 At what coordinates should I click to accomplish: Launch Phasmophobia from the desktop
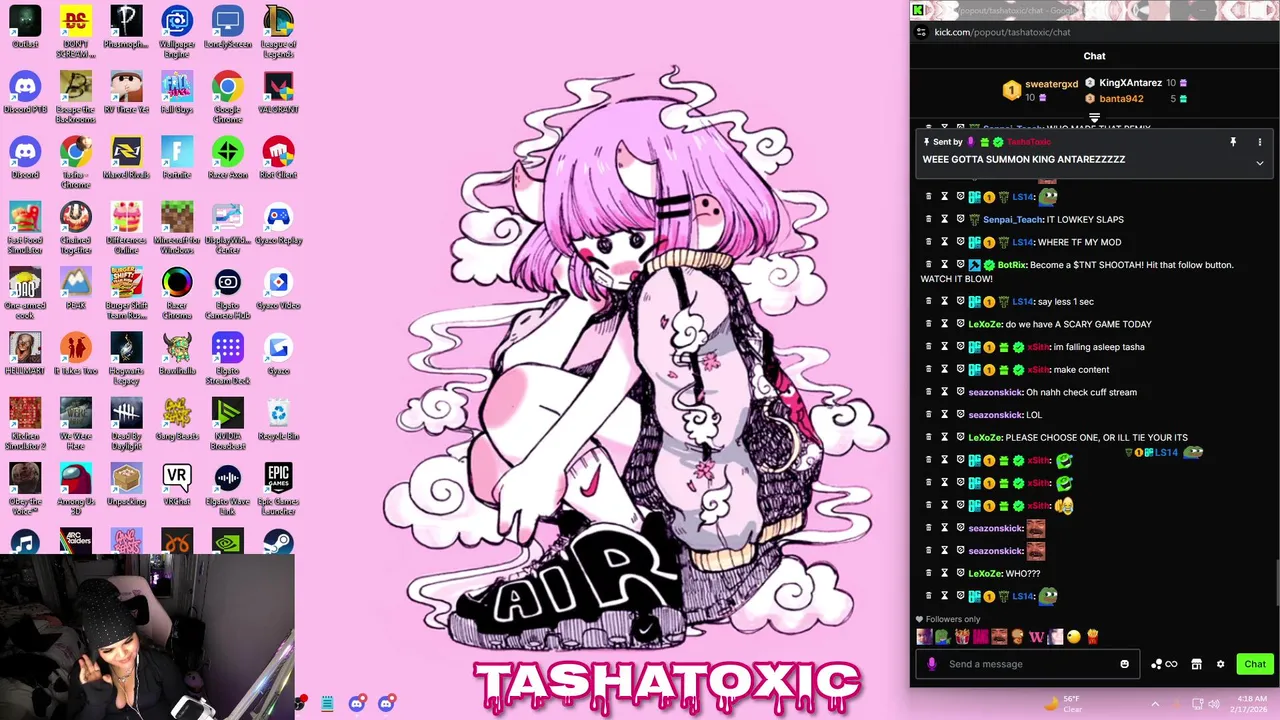[126, 27]
